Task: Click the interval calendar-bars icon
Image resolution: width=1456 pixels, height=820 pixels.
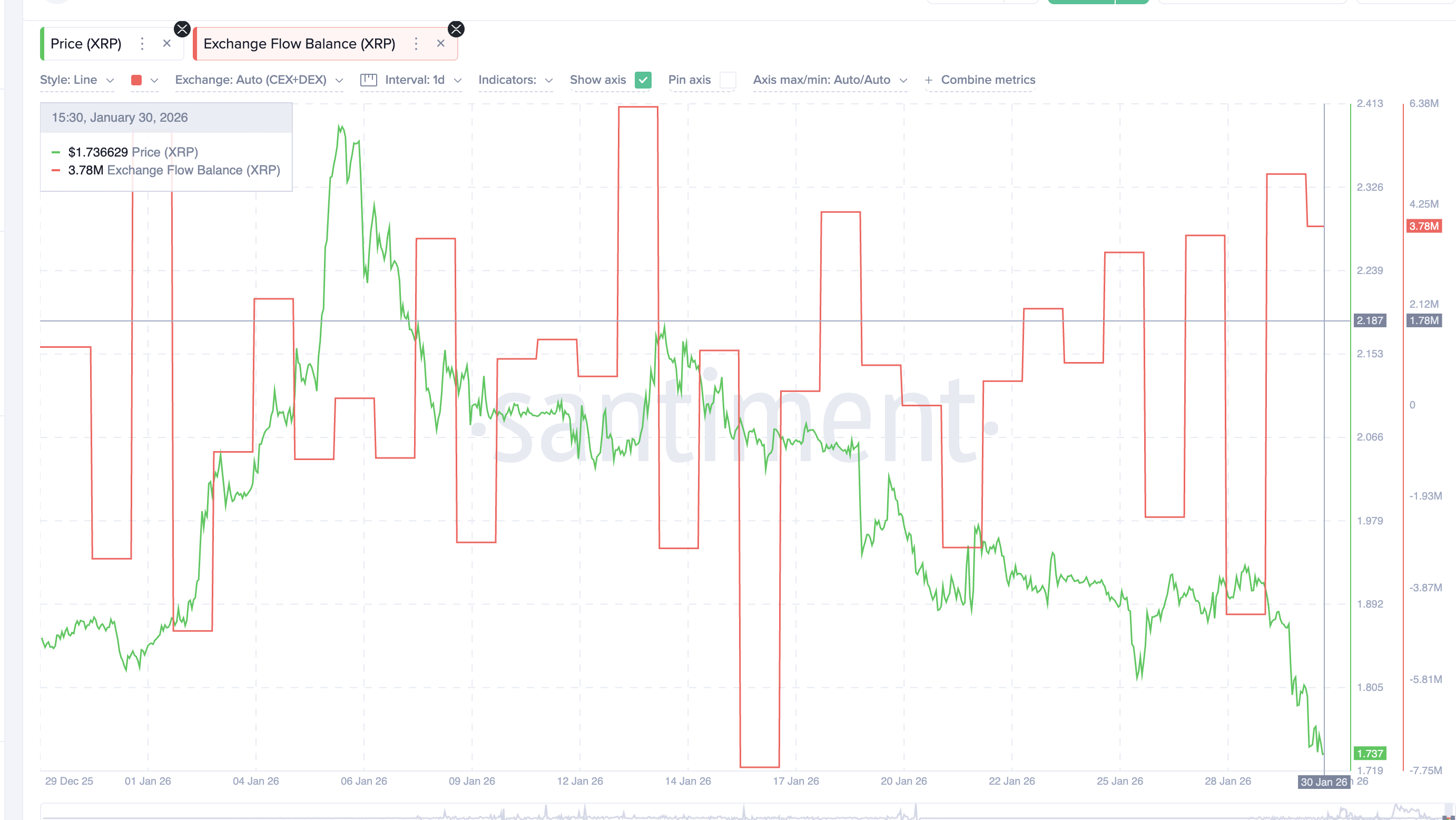Action: pos(369,80)
